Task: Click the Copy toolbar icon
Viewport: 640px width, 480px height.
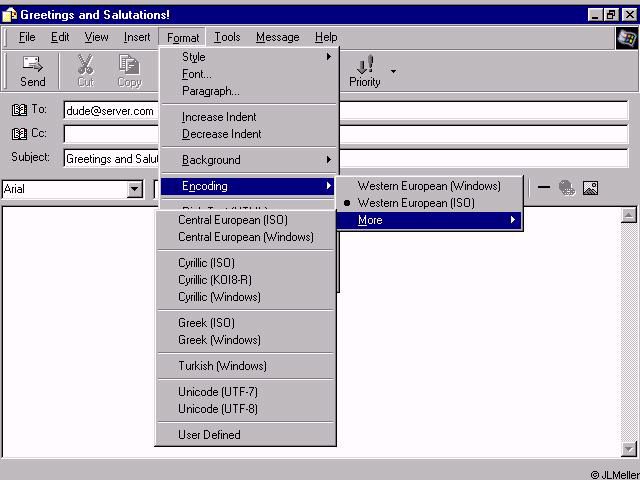Action: (x=129, y=71)
